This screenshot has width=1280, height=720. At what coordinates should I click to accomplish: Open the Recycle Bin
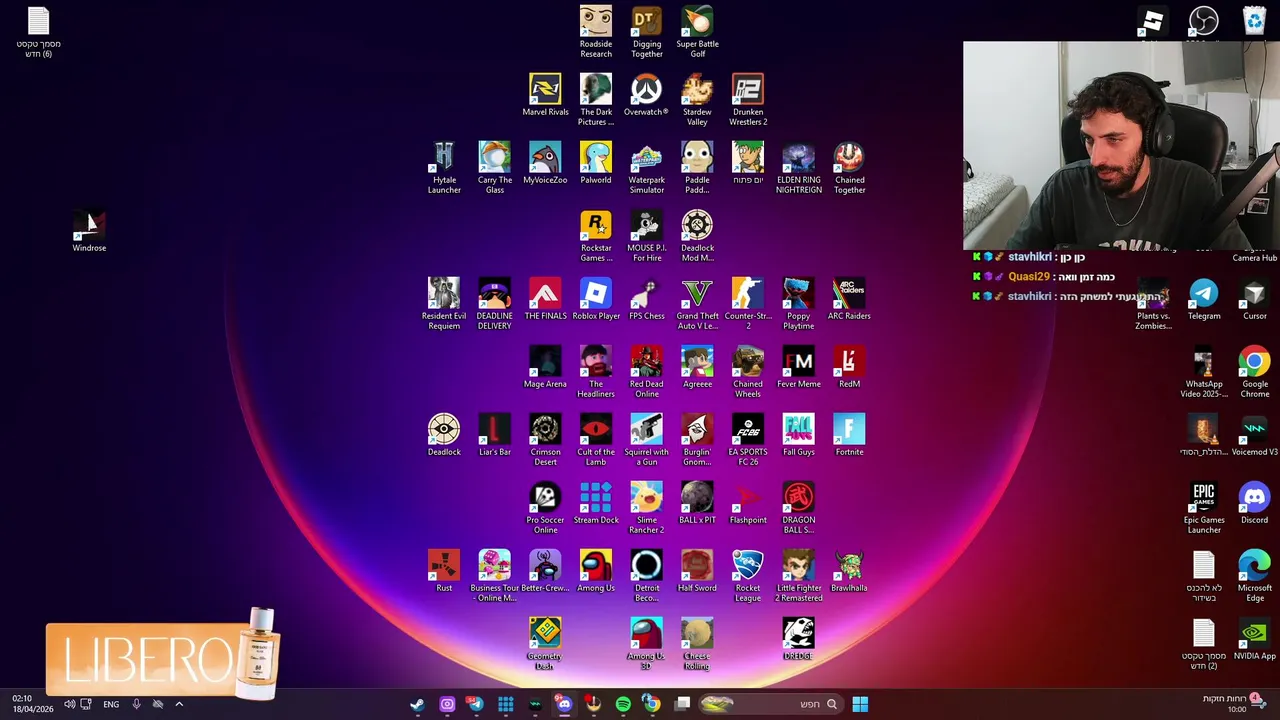pos(1254,21)
